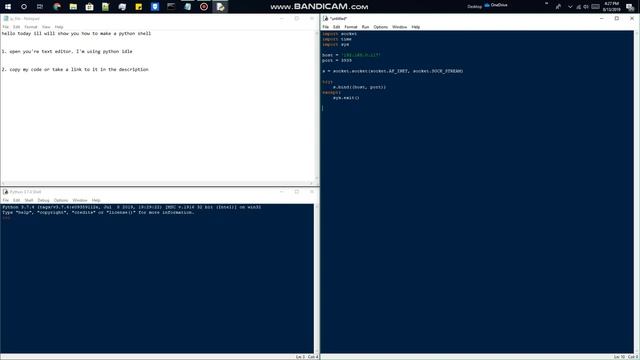
Task: Open View menu in Notepad
Action: pyautogui.click(x=46, y=27)
